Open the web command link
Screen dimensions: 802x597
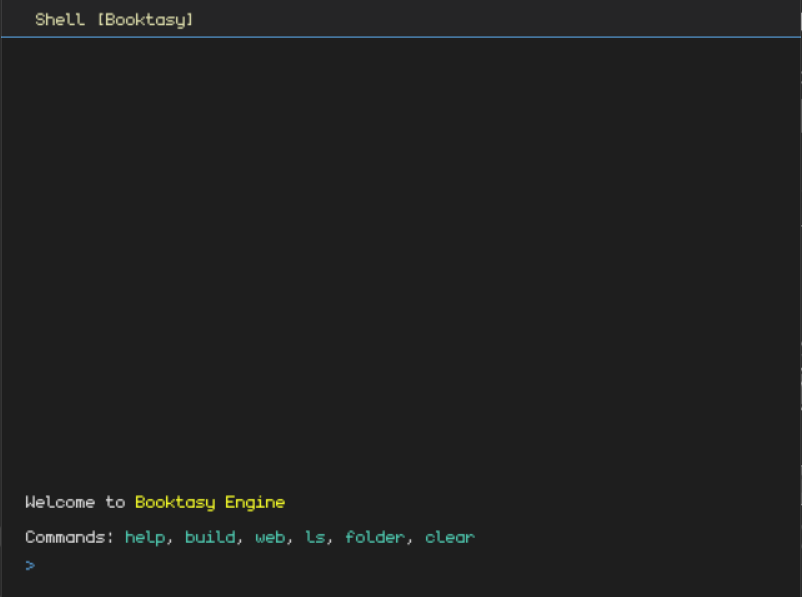point(270,537)
